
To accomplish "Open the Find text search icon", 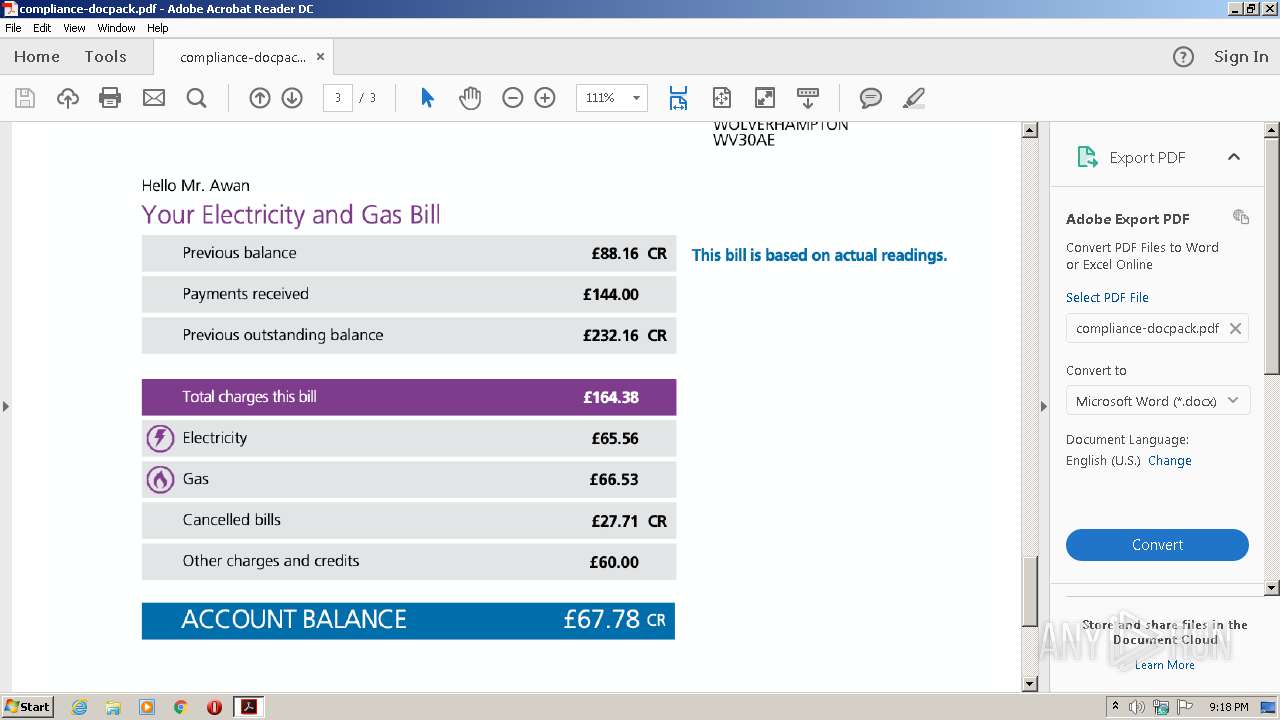I will (x=197, y=98).
